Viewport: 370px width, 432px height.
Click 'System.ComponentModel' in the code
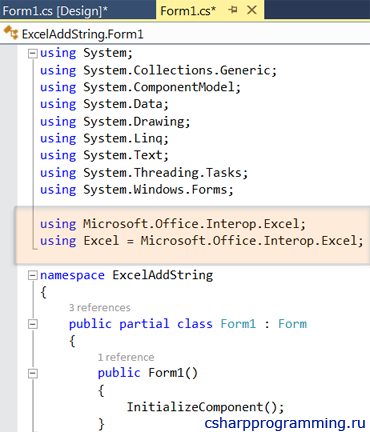pos(159,87)
